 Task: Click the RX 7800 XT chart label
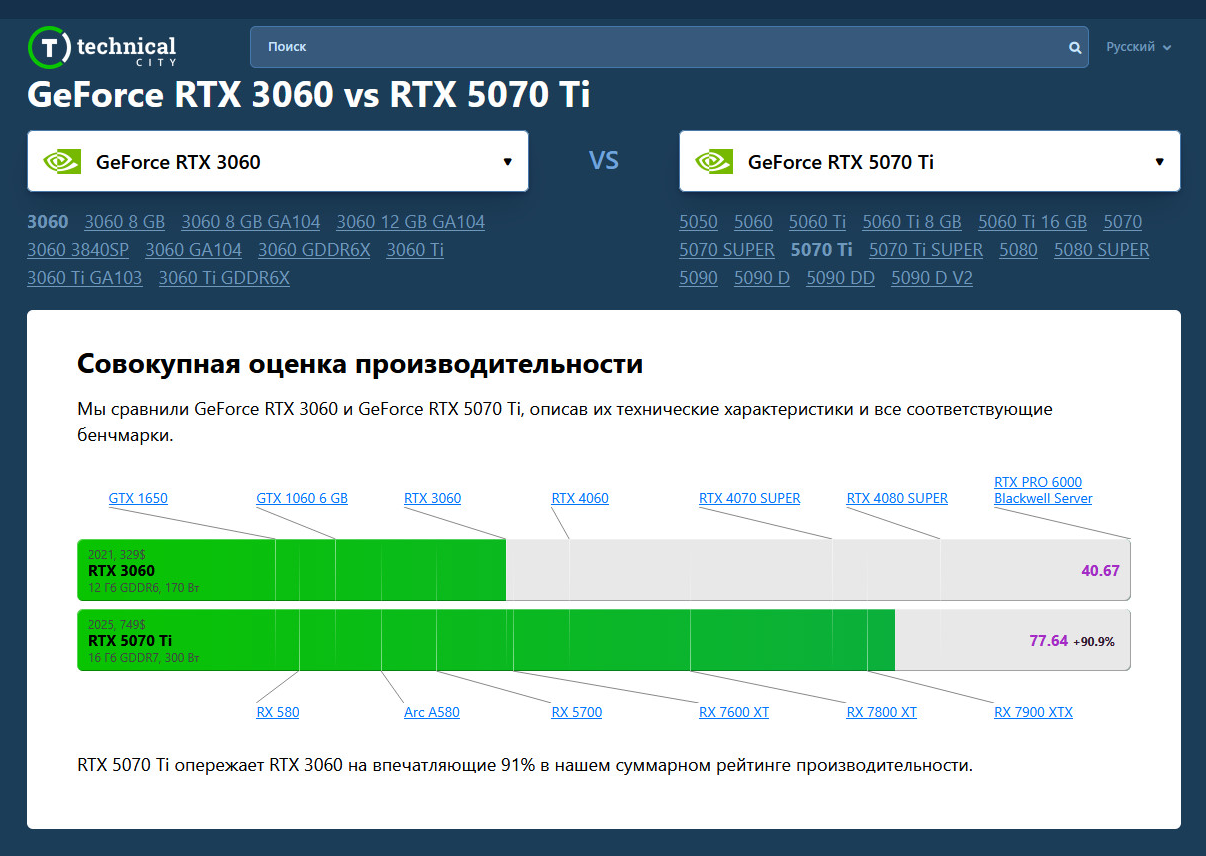pyautogui.click(x=882, y=713)
